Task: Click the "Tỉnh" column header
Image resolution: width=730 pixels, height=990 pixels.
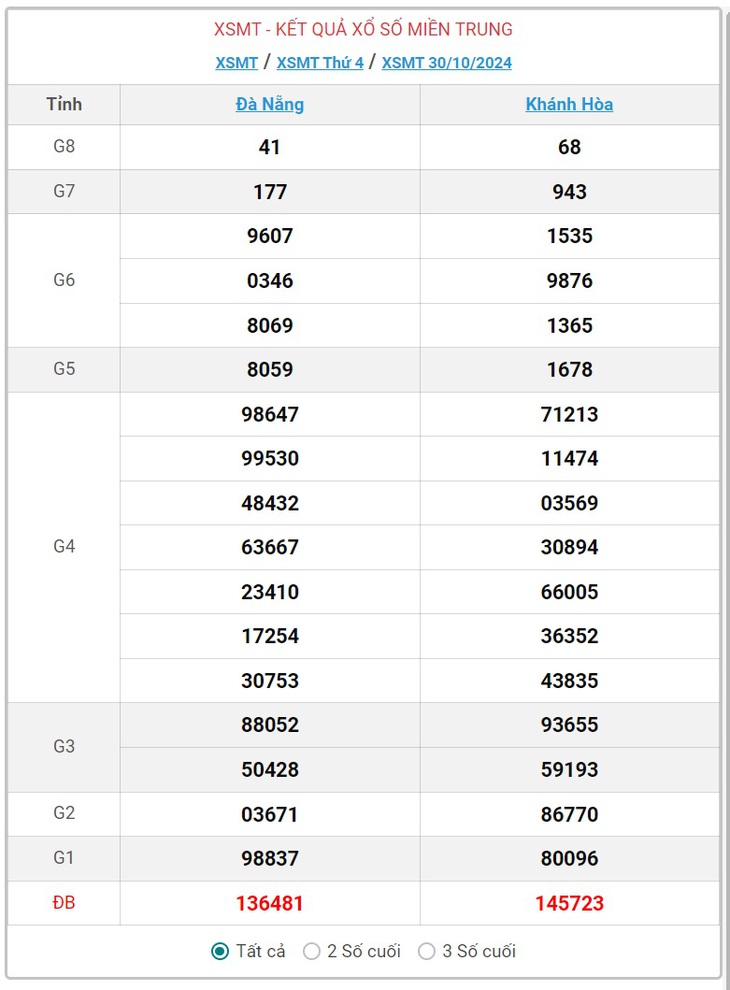Action: [64, 104]
